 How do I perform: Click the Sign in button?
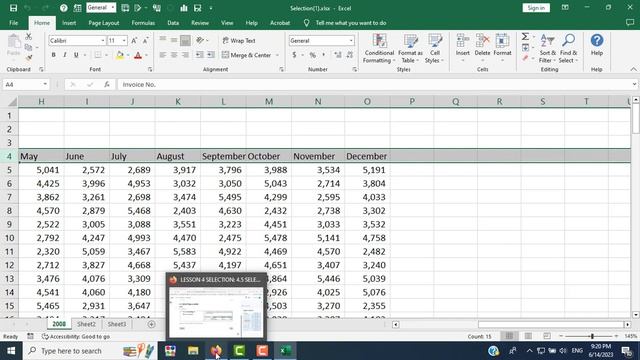pos(536,8)
